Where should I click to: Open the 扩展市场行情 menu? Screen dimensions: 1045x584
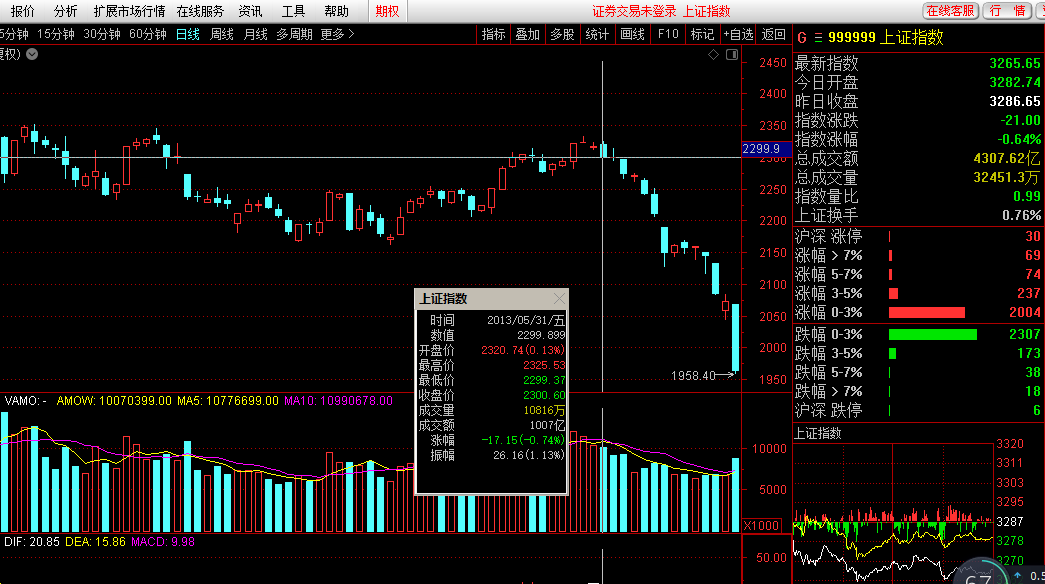129,11
